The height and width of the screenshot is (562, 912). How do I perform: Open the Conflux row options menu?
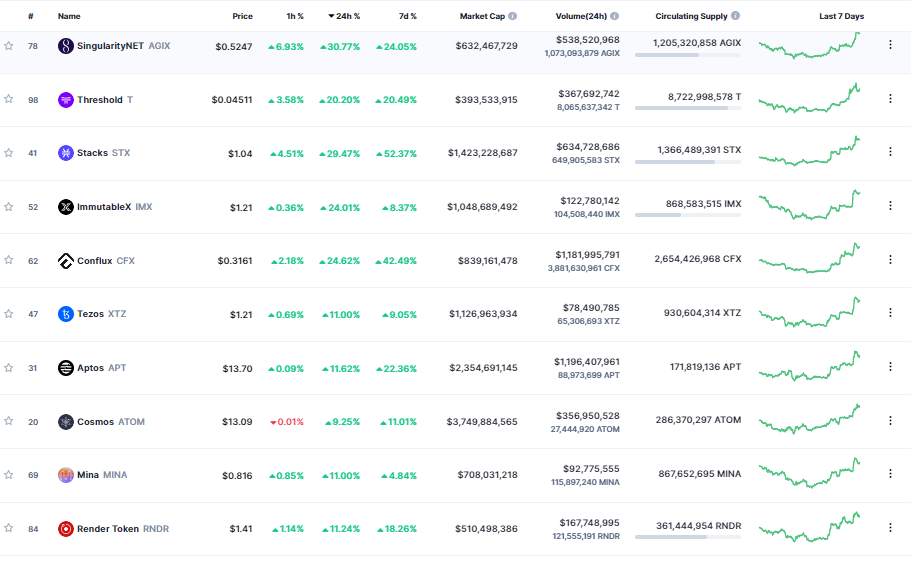click(890, 259)
